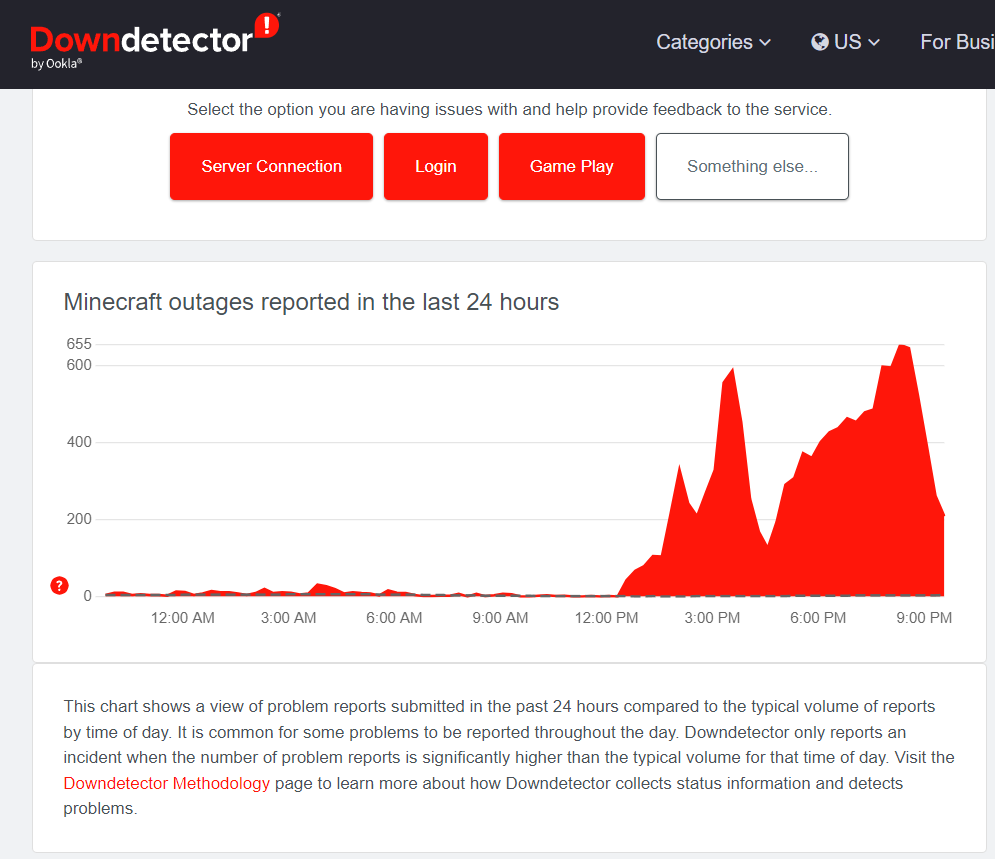This screenshot has height=859, width=995.
Task: Click the 6:00 AM x-axis label
Action: [x=394, y=618]
